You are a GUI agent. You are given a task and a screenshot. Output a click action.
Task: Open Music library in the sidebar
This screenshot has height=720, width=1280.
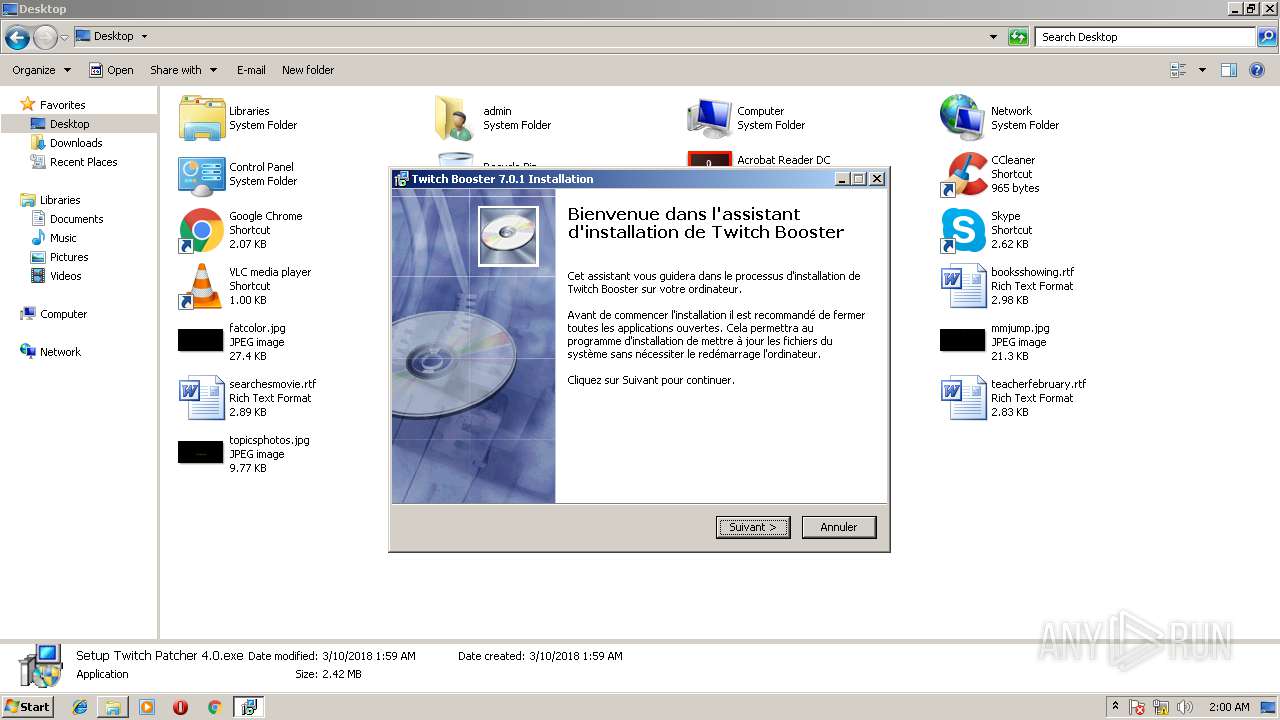pyautogui.click(x=63, y=238)
